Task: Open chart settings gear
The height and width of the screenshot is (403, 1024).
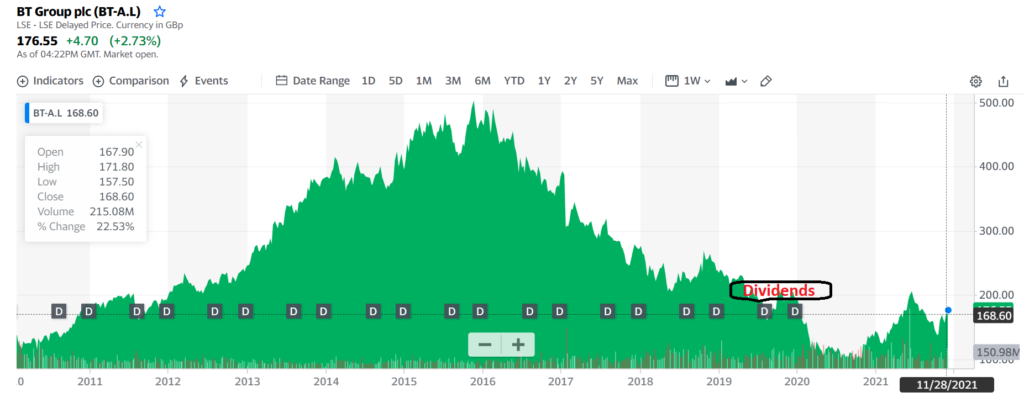Action: tap(976, 81)
